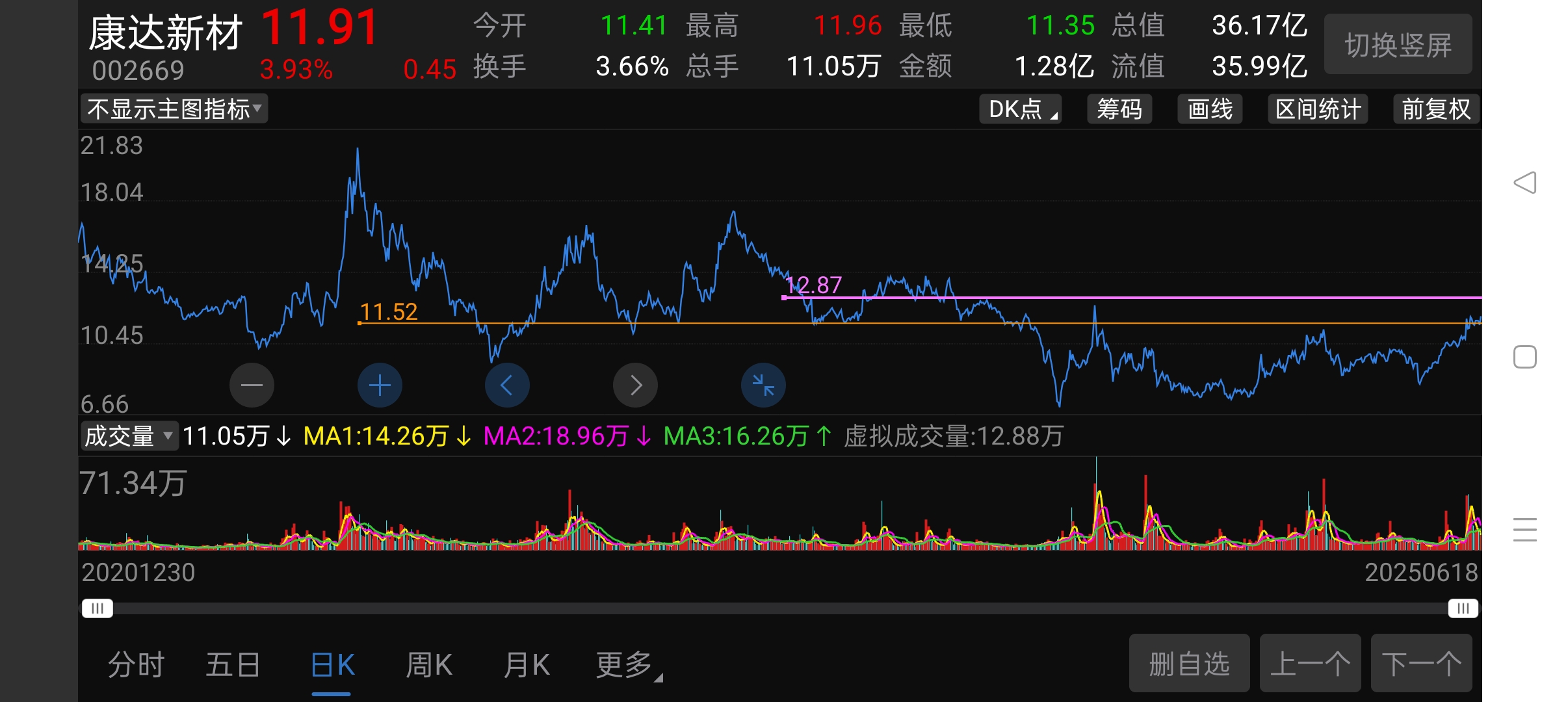Tap the 11.52 orange line label
The width and height of the screenshot is (1568, 702).
click(x=389, y=311)
